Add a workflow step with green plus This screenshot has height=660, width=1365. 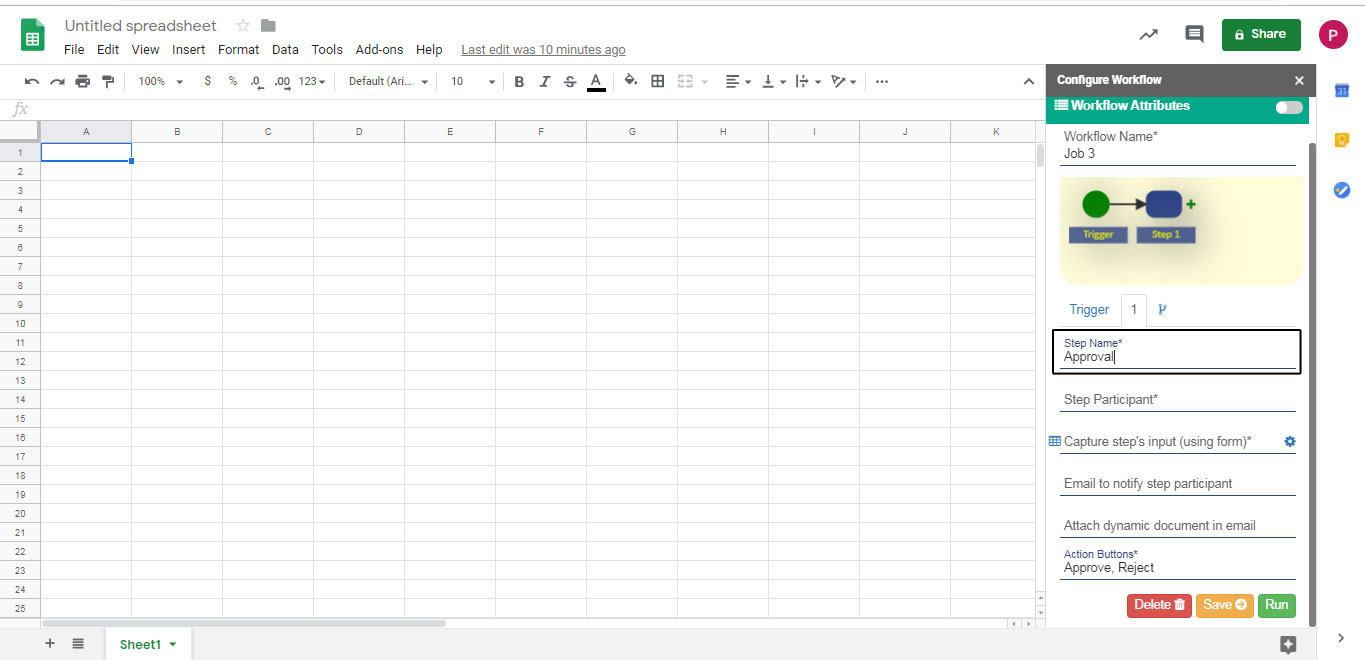point(1191,204)
